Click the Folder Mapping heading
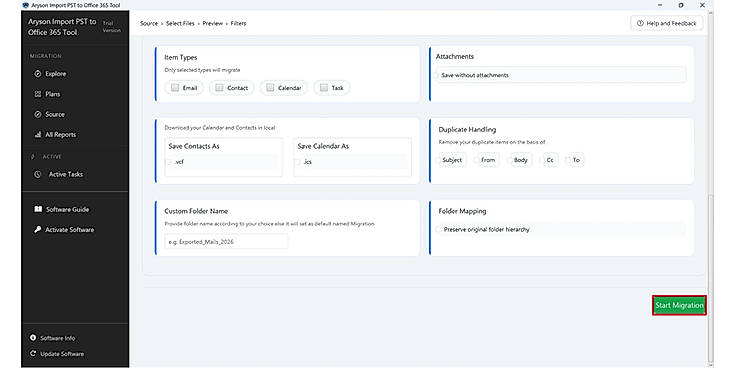Image resolution: width=736 pixels, height=368 pixels. pos(462,211)
